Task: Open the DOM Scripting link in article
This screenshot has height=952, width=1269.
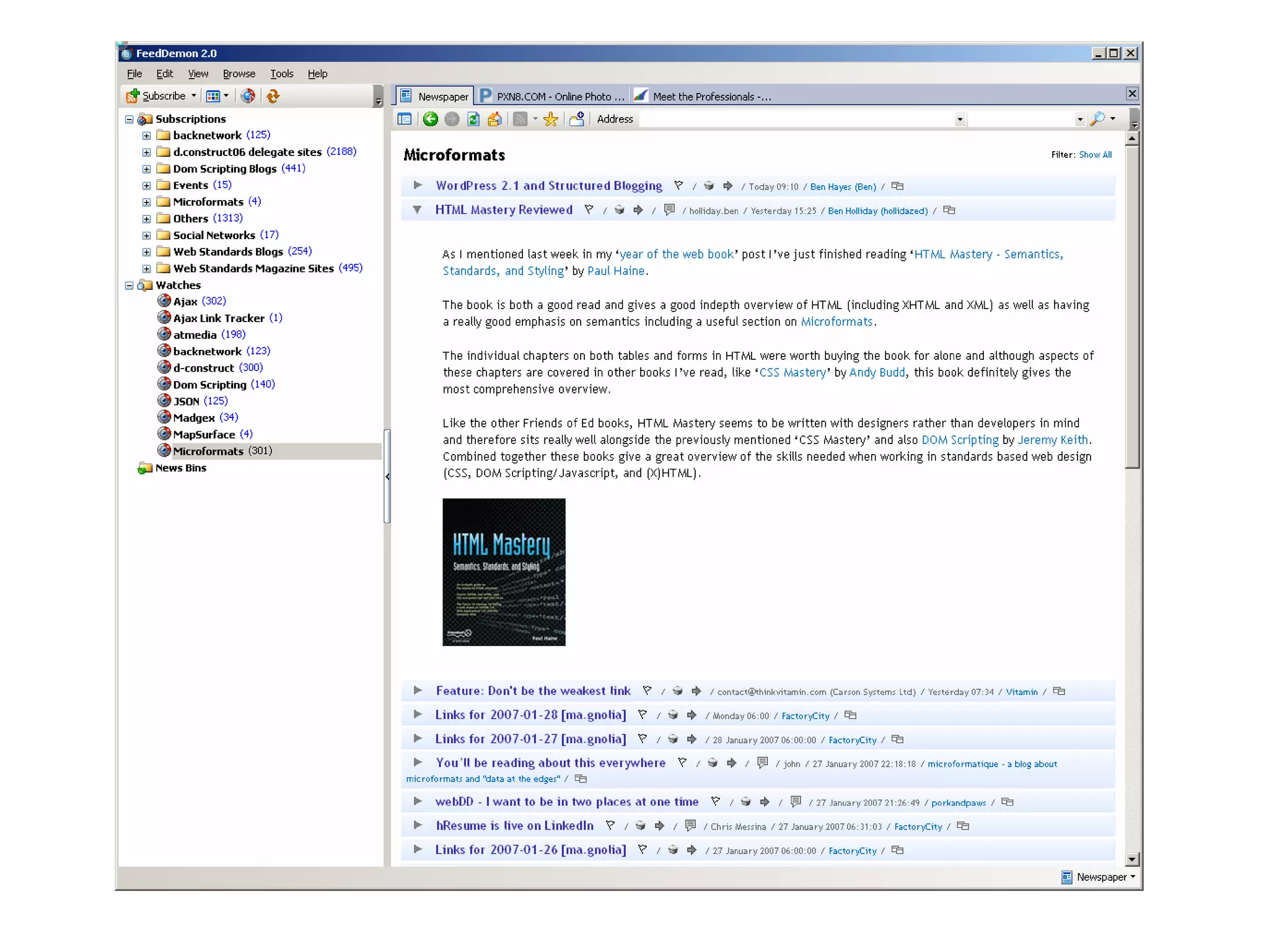Action: coord(960,440)
